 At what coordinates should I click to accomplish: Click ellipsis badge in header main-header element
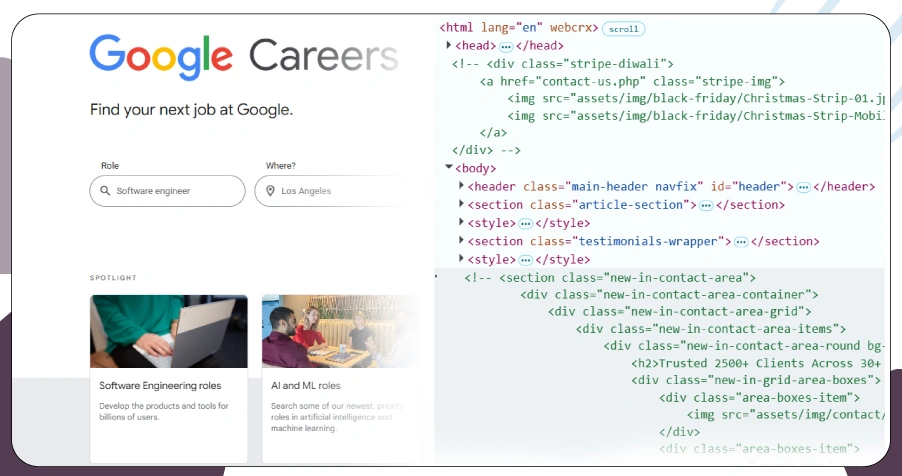(803, 187)
